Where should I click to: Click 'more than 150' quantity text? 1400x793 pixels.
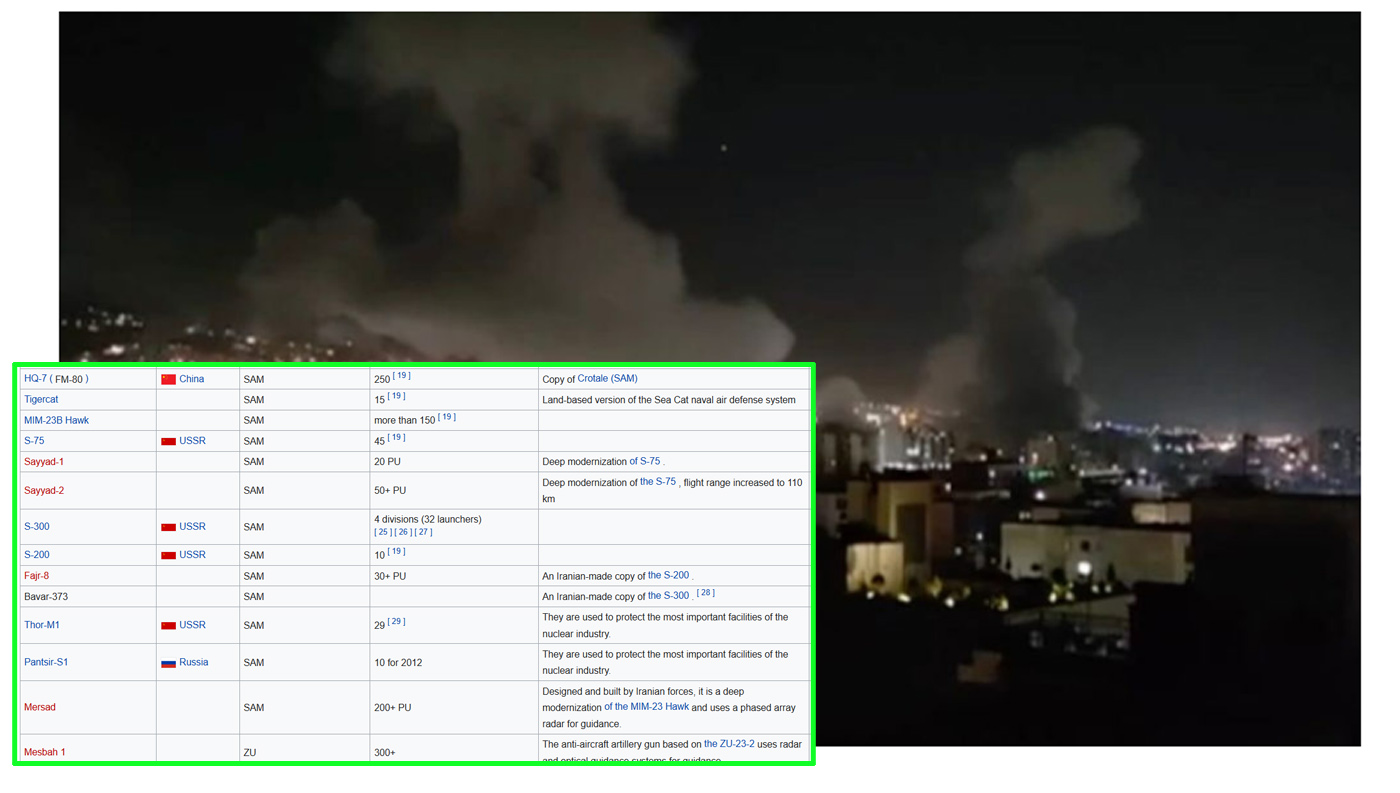coord(405,420)
